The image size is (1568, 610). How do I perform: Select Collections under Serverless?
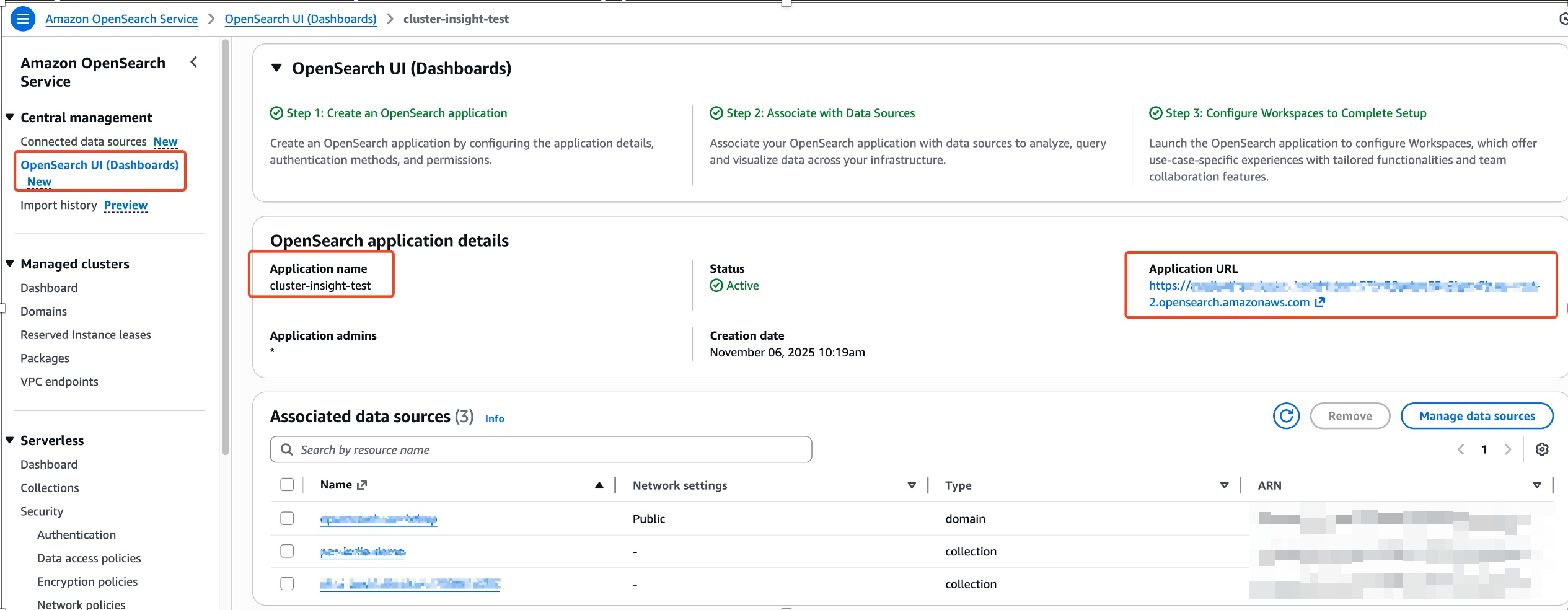pos(50,488)
